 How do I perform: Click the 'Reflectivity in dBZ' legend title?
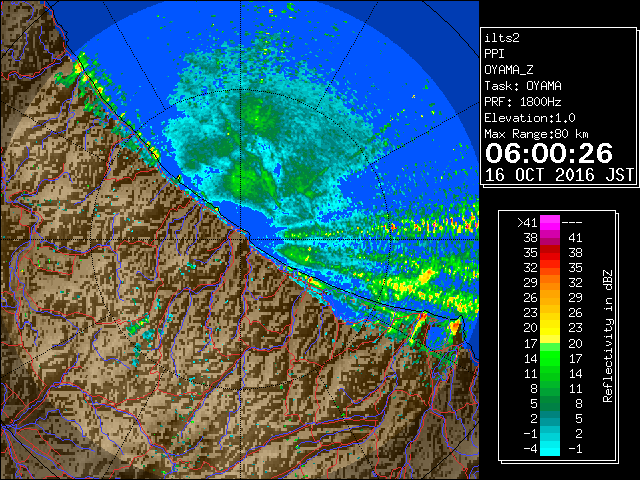click(607, 336)
